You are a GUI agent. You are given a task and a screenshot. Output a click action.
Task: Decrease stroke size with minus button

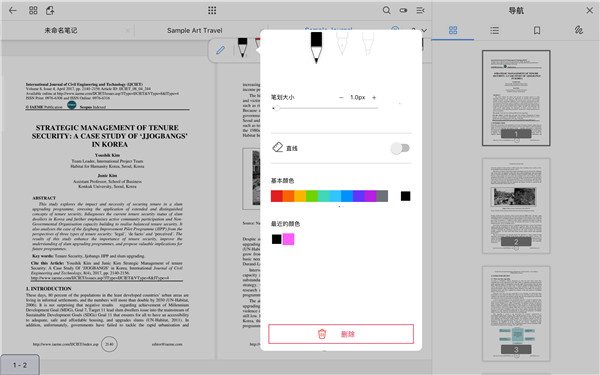341,98
